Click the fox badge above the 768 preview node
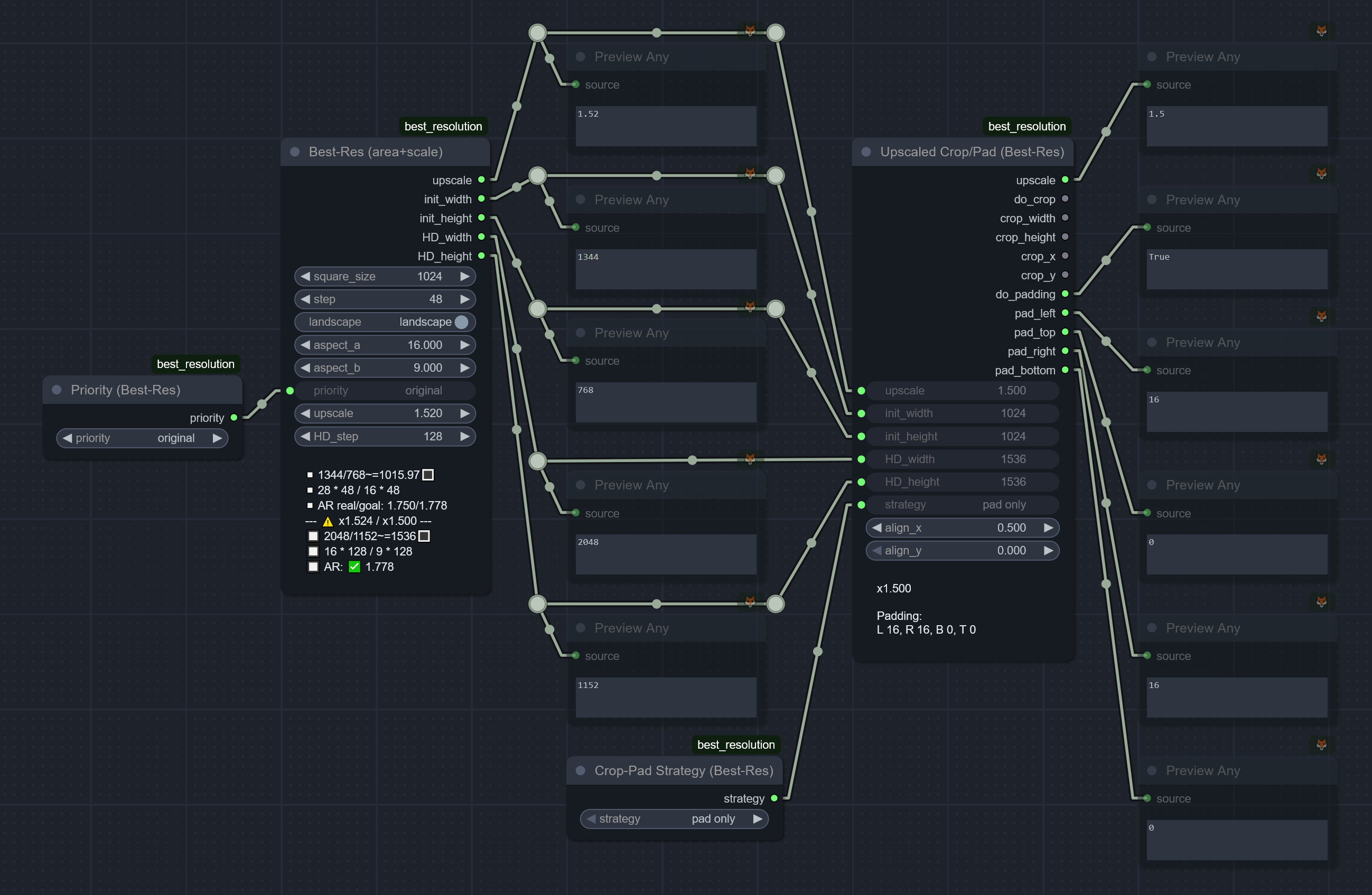 click(750, 307)
